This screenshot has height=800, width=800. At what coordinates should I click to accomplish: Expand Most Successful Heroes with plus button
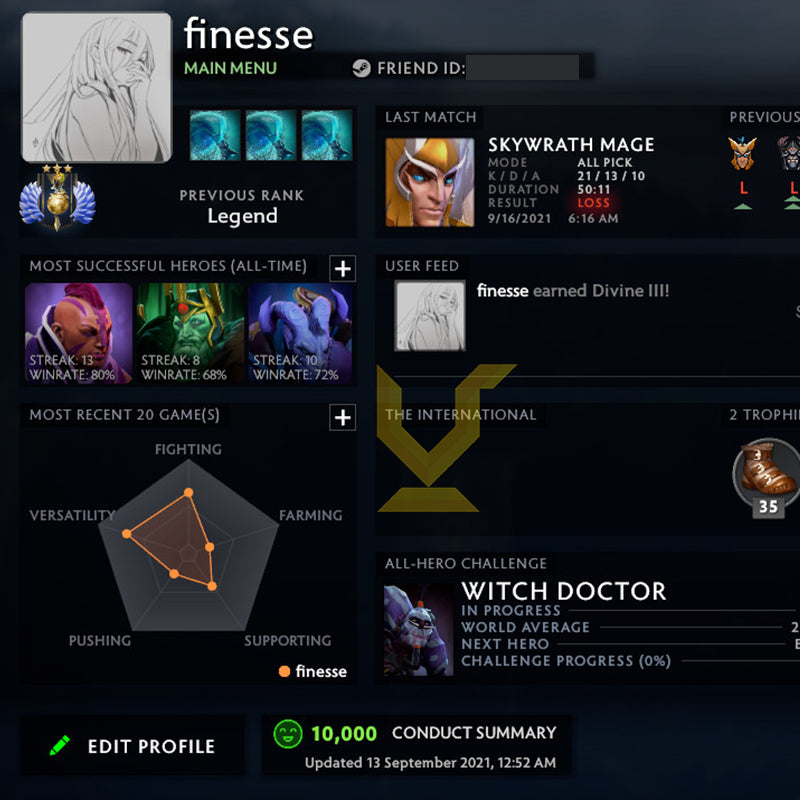(342, 268)
